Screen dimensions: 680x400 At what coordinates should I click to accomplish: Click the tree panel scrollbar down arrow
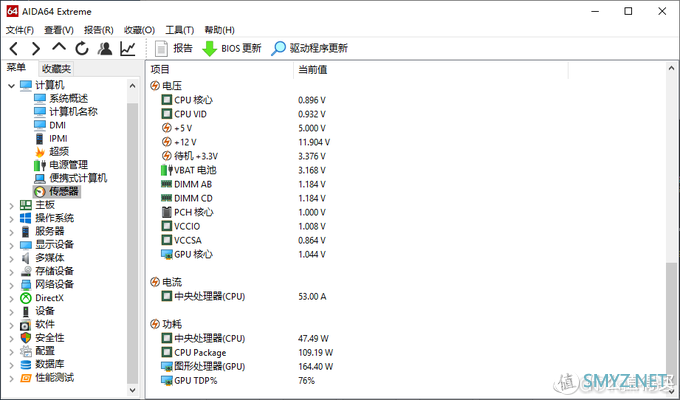(133, 390)
